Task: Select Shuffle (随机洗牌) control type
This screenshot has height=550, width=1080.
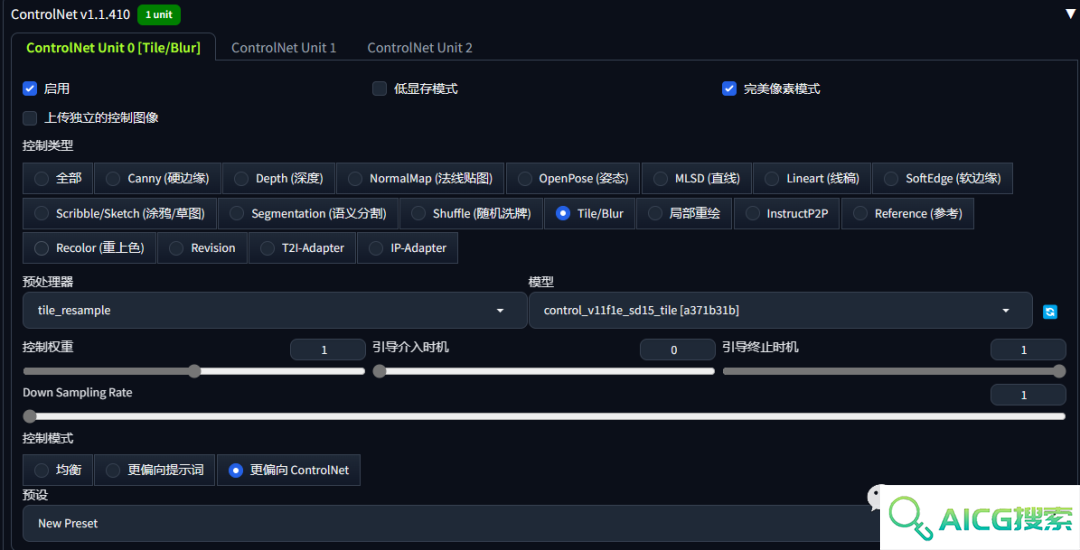Action: point(471,213)
